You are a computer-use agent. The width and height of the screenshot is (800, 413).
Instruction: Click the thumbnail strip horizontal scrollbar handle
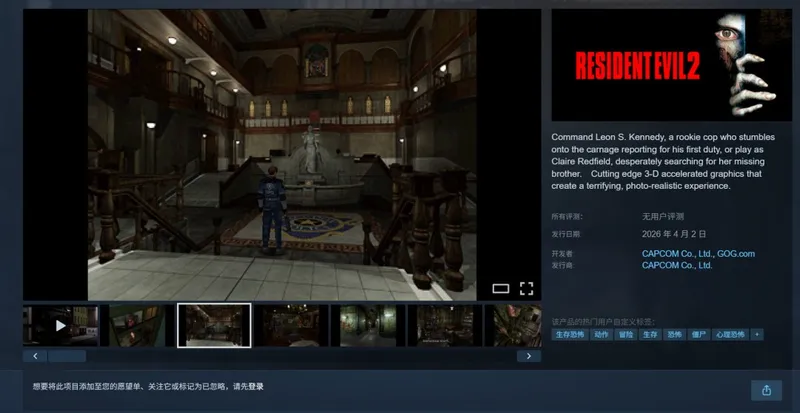[68, 356]
